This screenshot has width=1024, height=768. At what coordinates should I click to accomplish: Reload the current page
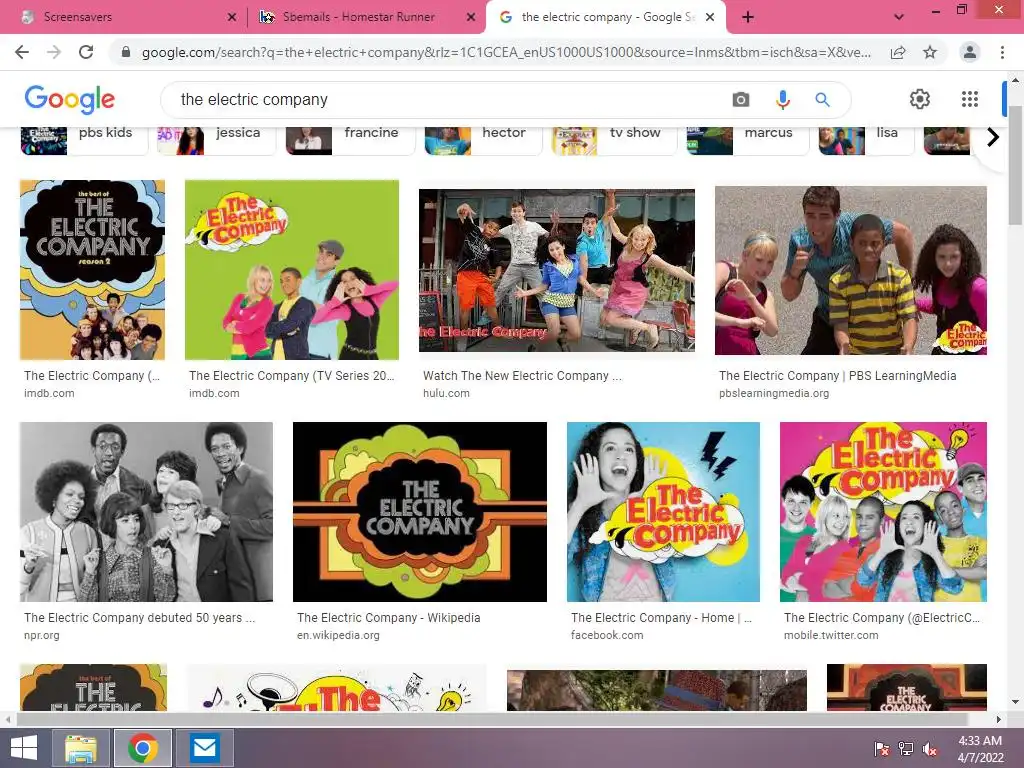pos(86,52)
